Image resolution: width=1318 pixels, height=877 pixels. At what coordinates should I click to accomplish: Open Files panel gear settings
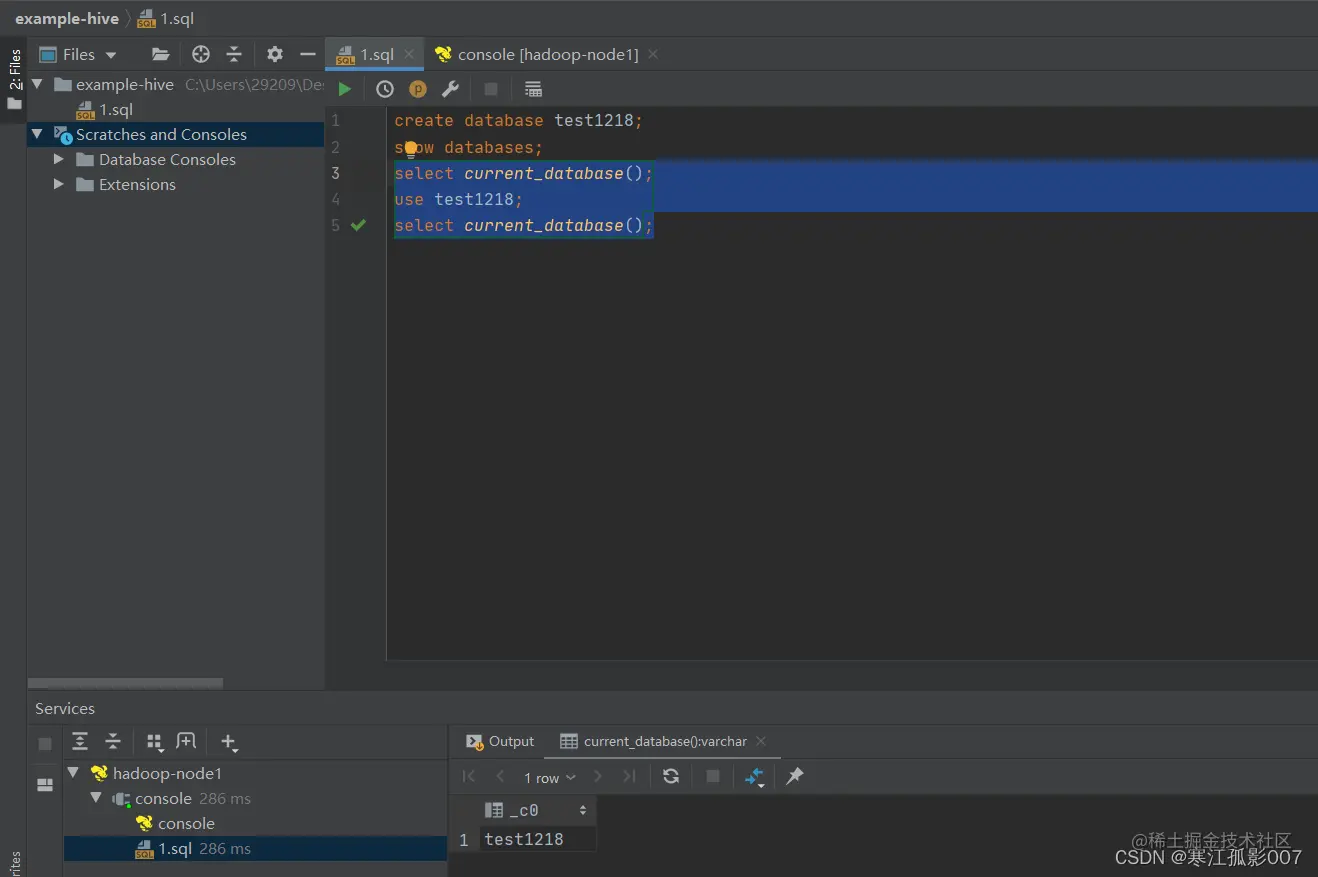[x=275, y=54]
